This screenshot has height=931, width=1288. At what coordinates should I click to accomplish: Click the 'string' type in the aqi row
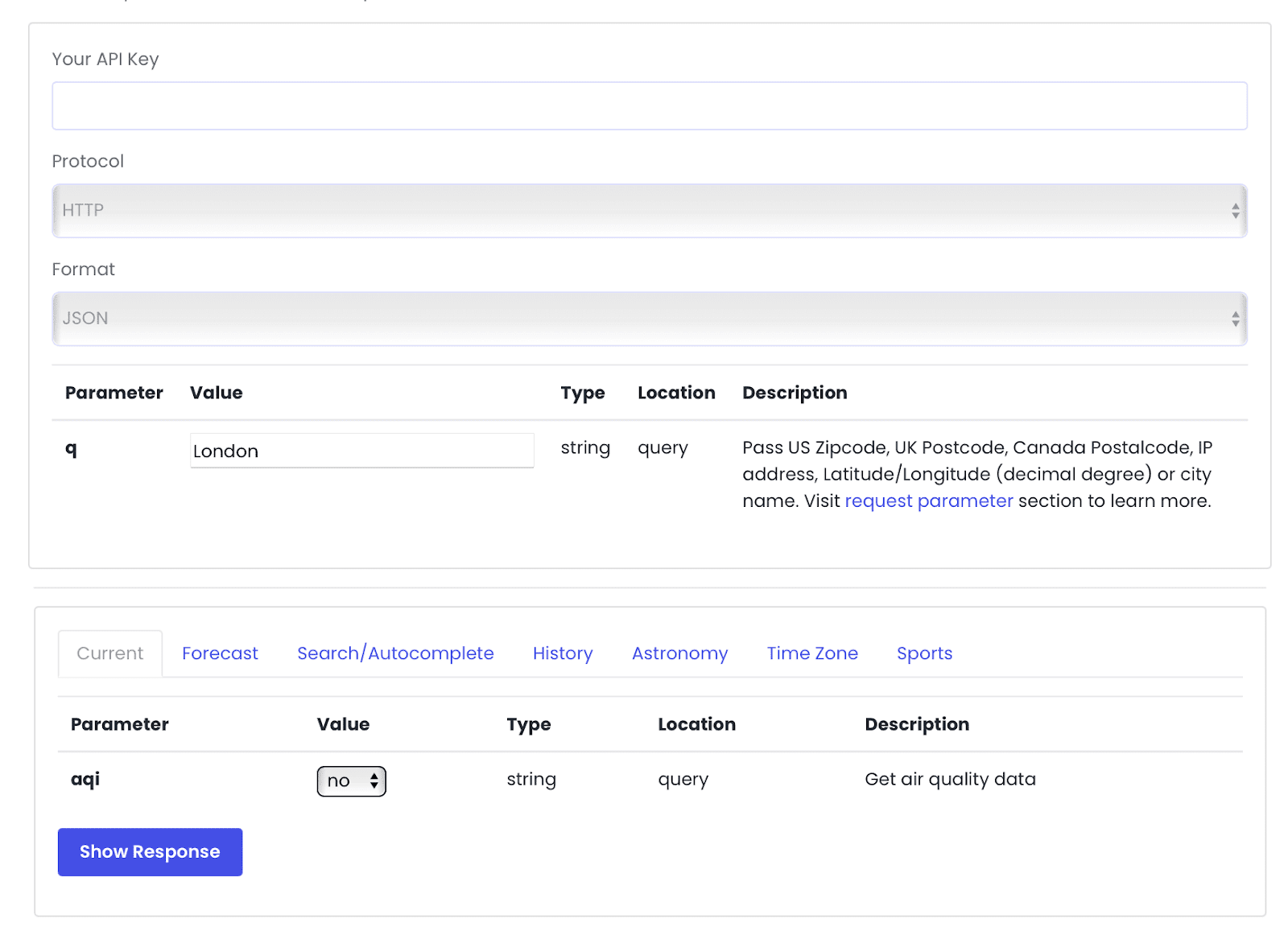[531, 780]
